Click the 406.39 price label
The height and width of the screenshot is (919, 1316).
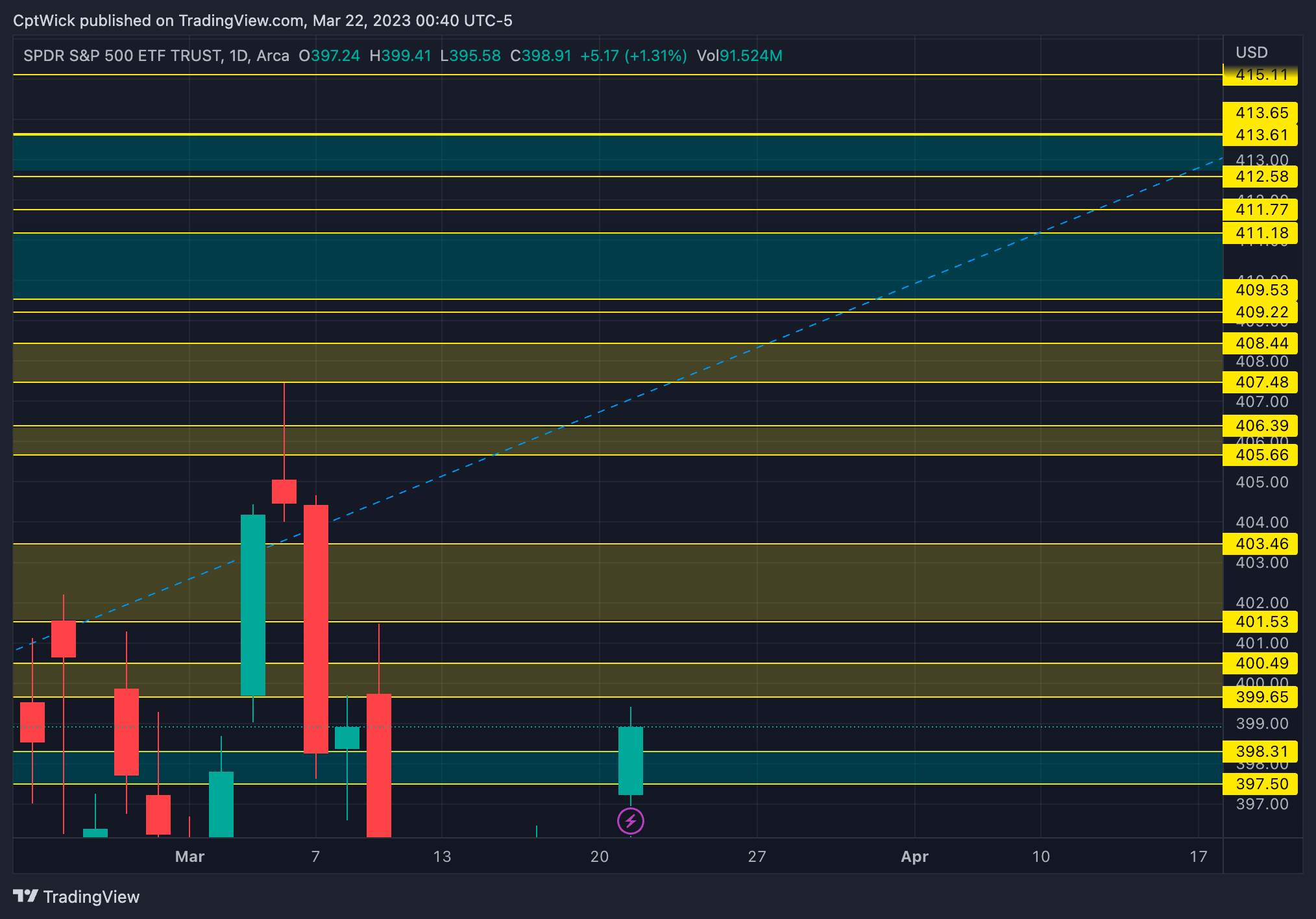pyautogui.click(x=1260, y=426)
